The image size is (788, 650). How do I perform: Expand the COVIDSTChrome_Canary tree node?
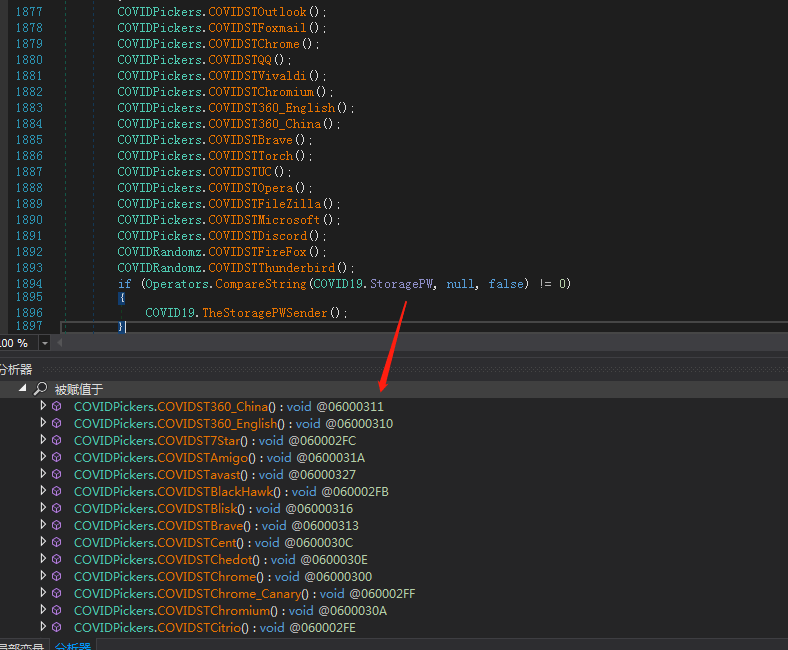43,593
